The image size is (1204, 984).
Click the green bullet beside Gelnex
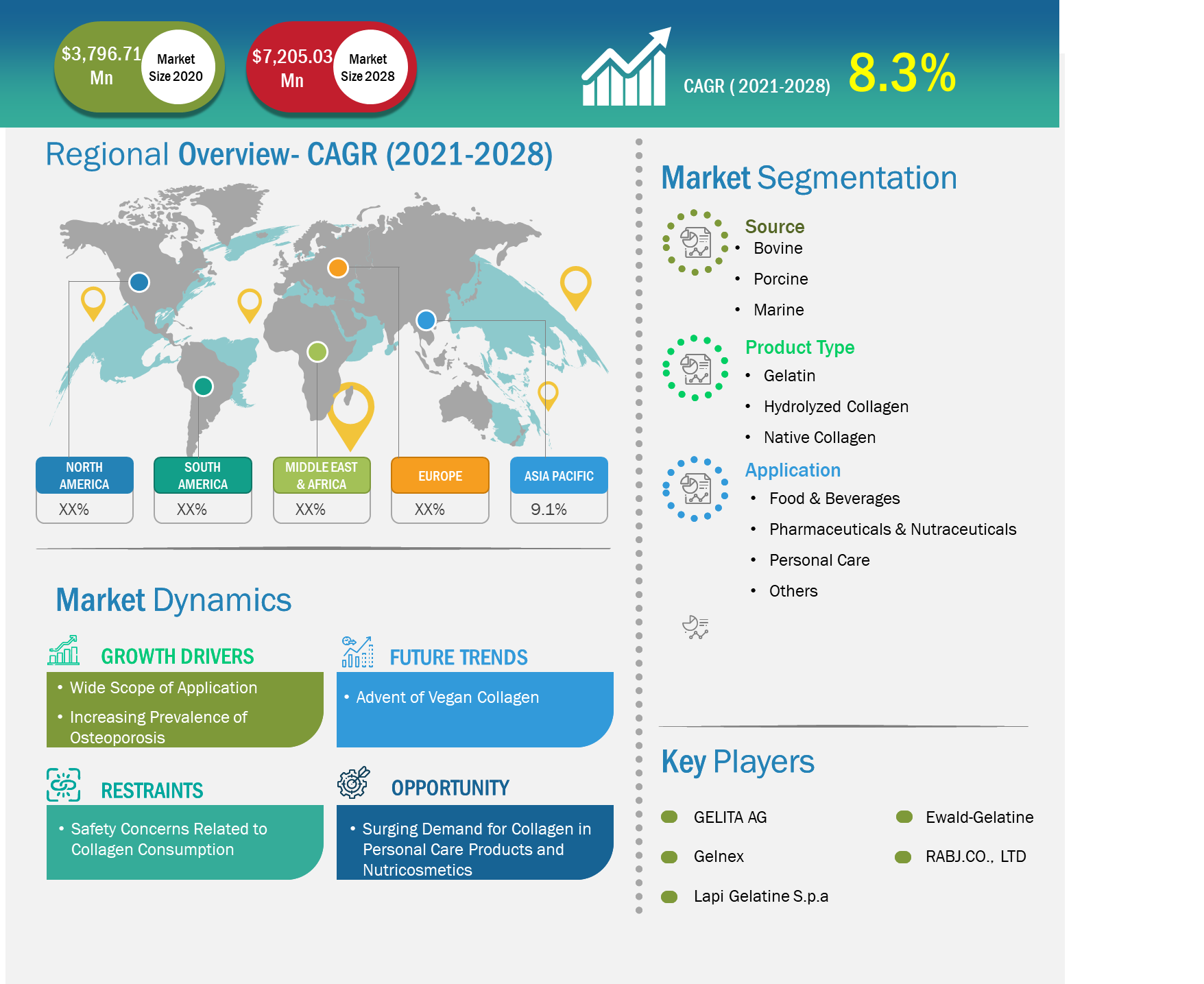[669, 856]
